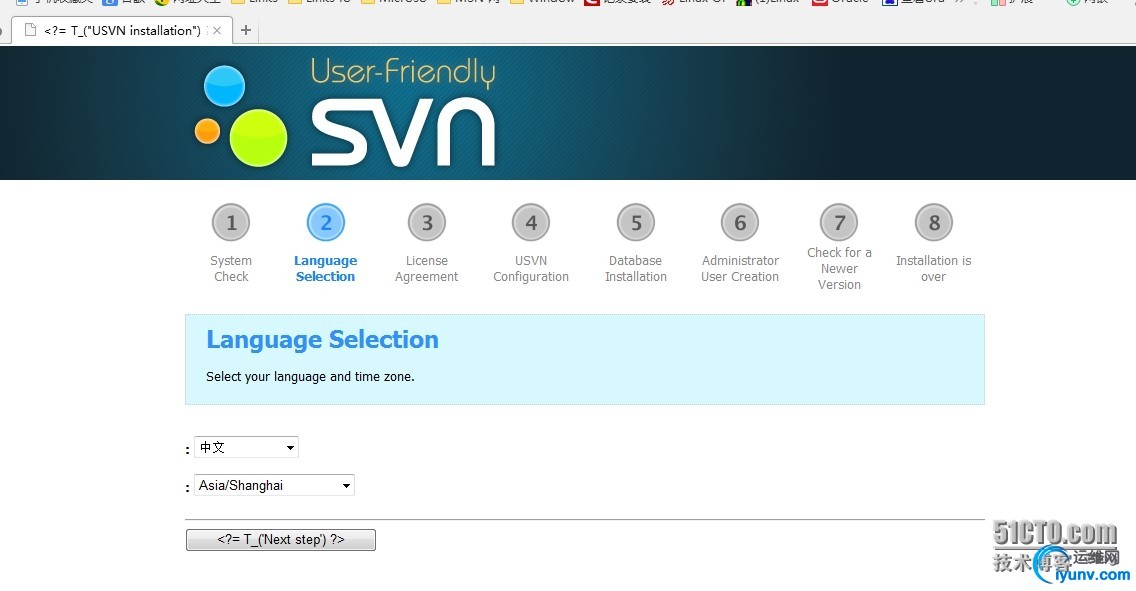This screenshot has width=1136, height=591.
Task: Click the Installation is over label
Action: coord(933,269)
